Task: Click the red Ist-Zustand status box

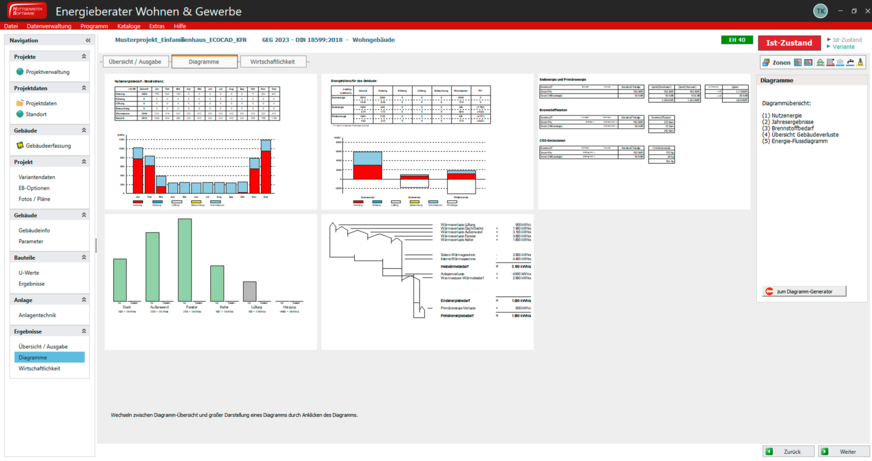Action: (x=789, y=42)
